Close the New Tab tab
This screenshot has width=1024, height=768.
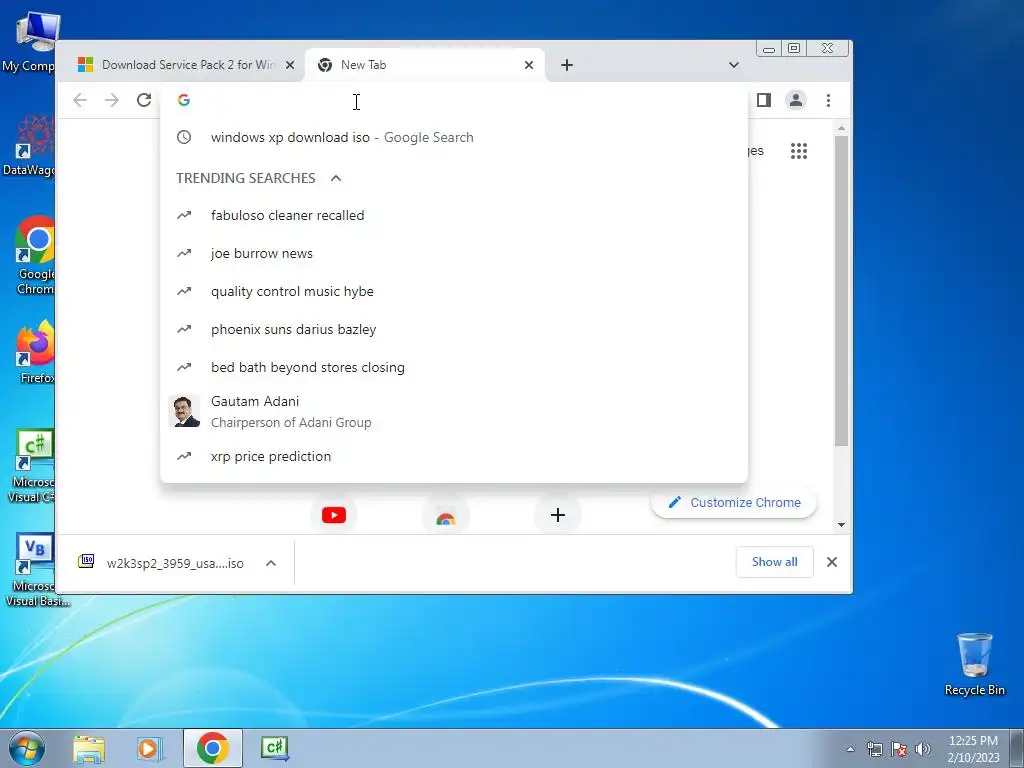529,65
